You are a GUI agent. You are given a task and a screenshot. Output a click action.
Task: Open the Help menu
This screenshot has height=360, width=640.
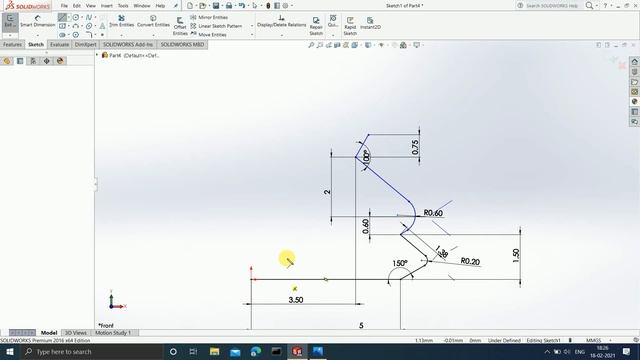160,6
